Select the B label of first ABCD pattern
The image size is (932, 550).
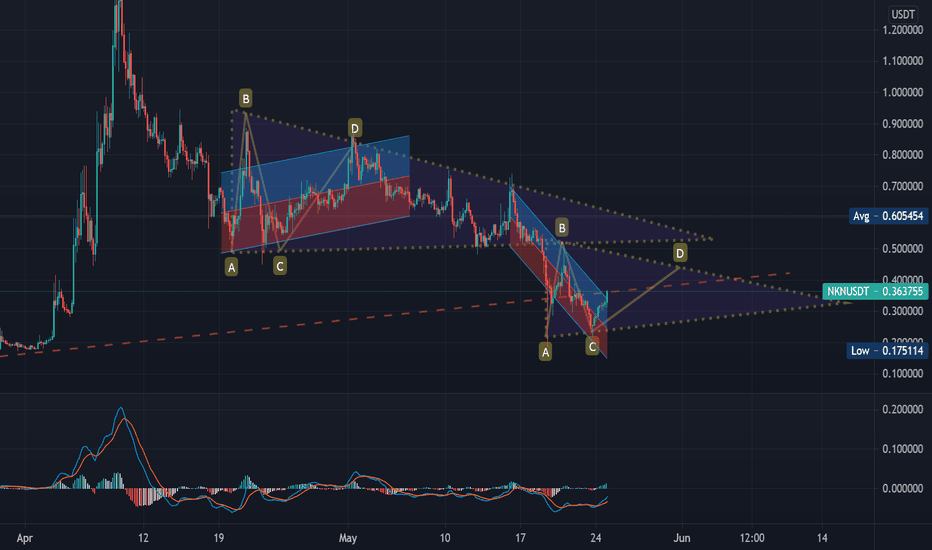click(245, 98)
